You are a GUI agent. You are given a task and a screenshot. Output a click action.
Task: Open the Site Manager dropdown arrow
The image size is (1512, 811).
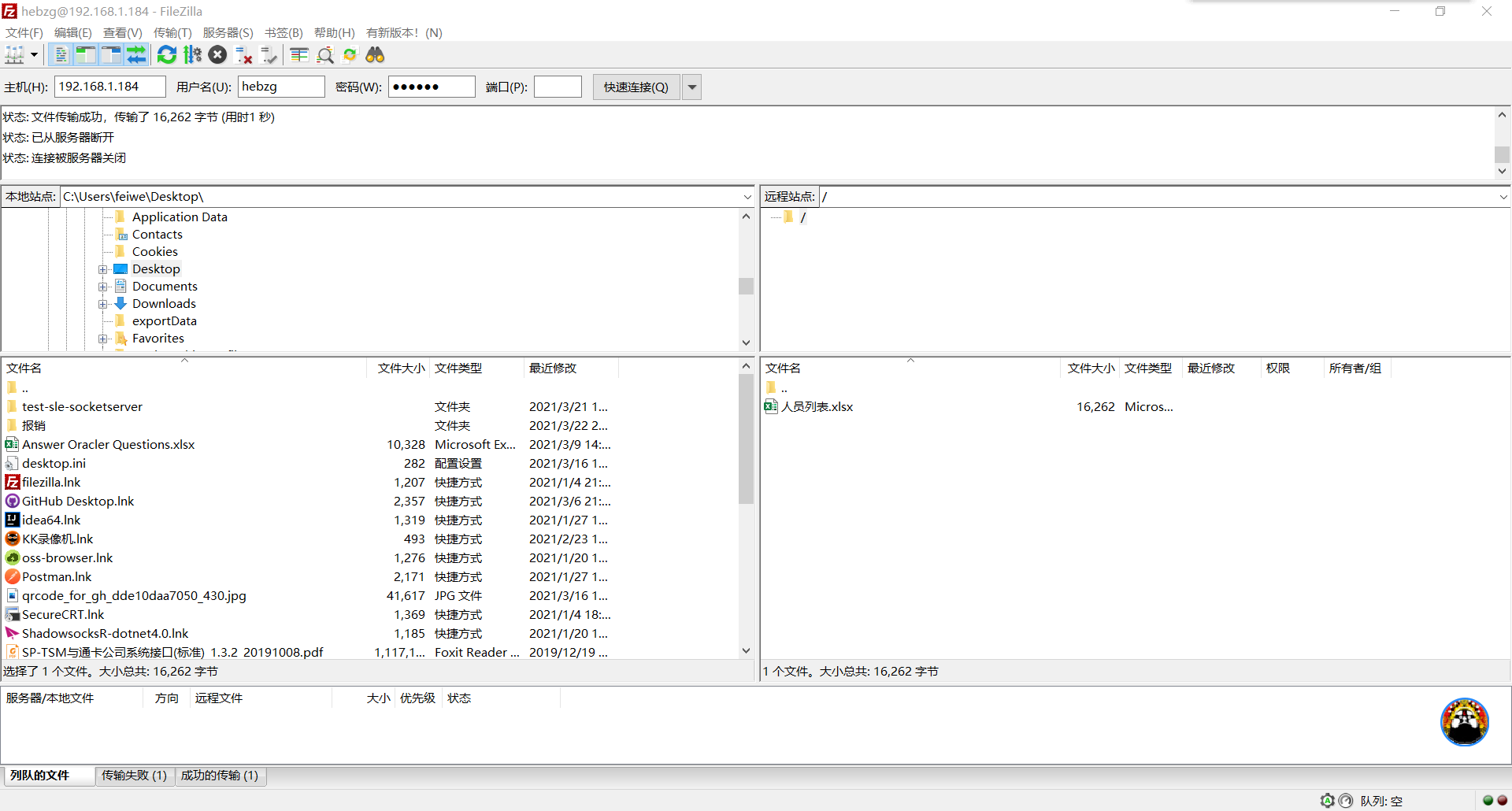34,55
